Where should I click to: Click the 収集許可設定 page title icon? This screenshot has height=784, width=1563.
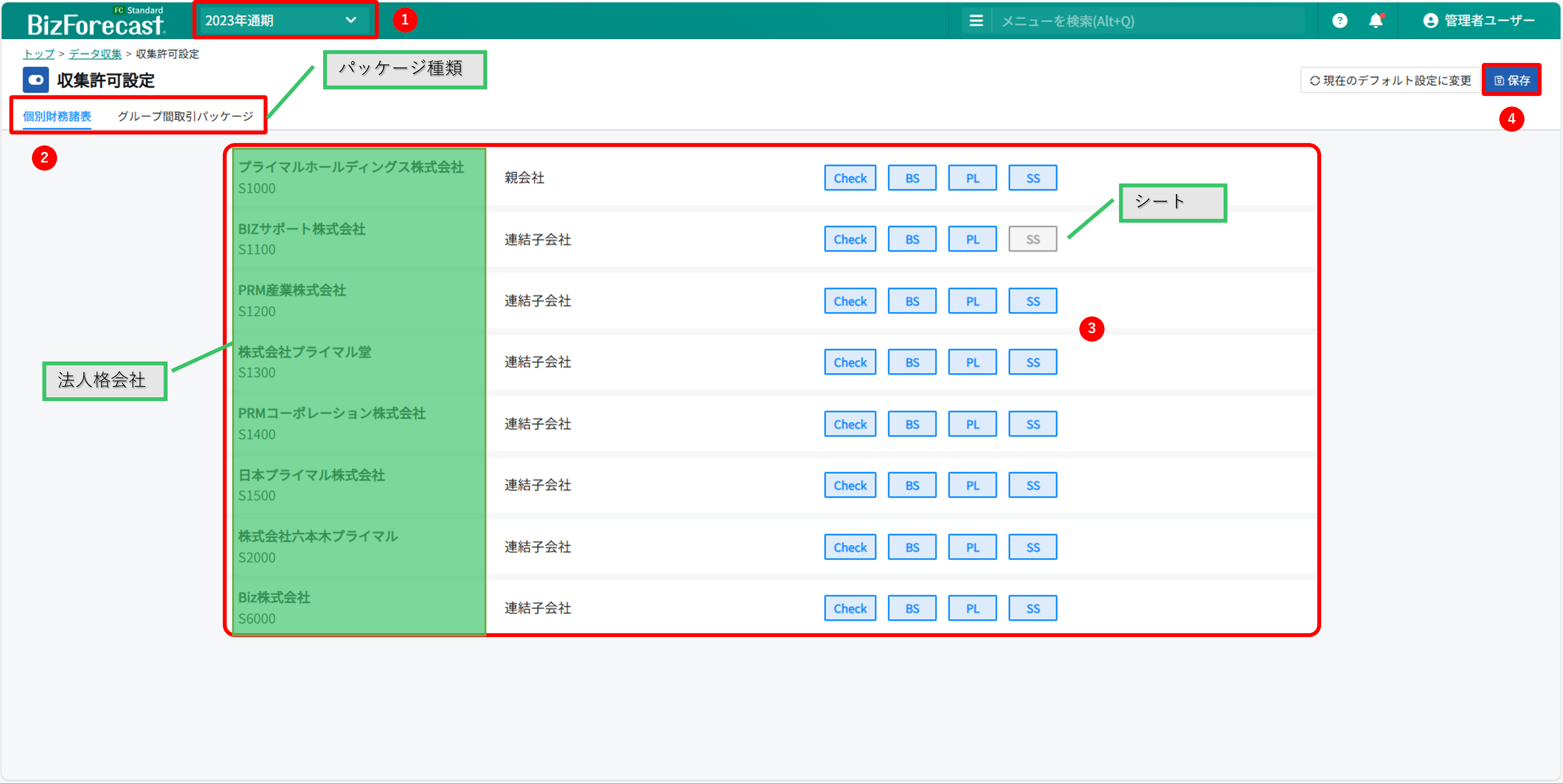coord(36,80)
